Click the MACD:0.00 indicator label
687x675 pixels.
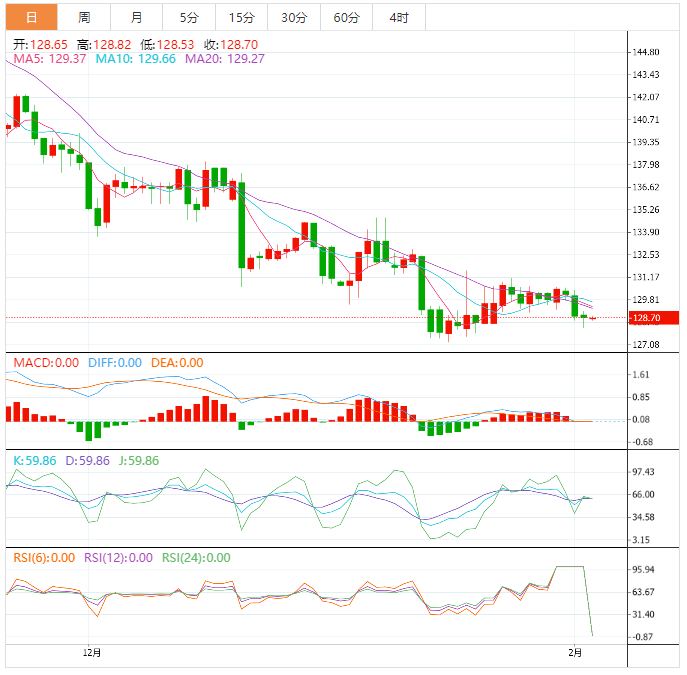pos(46,363)
